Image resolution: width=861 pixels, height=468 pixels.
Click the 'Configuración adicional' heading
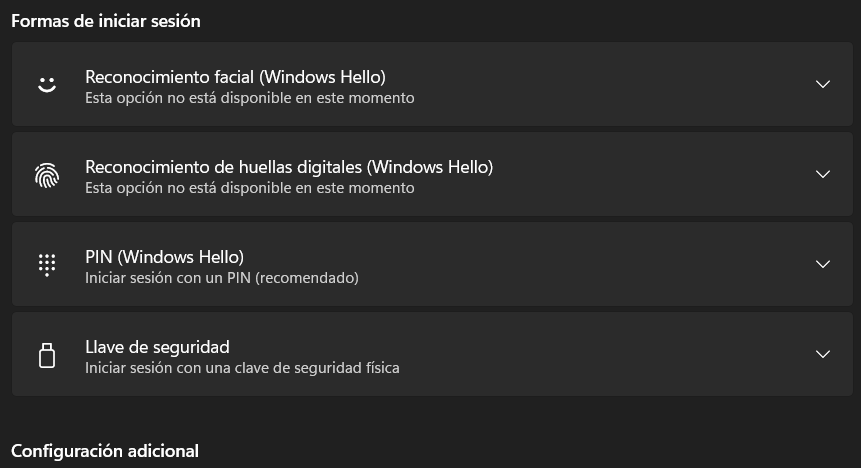pos(105,451)
